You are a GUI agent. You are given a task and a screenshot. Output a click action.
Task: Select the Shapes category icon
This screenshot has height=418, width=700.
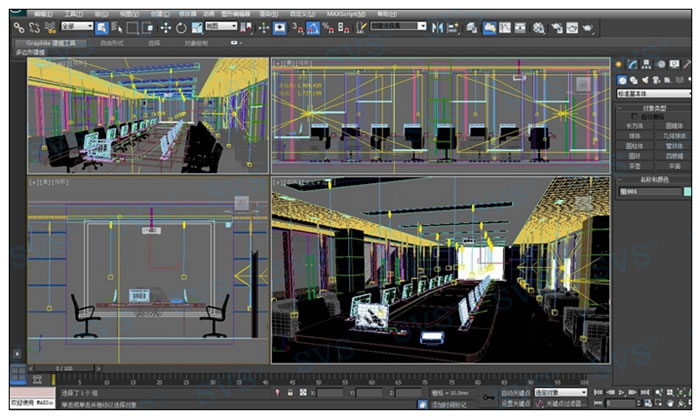tap(633, 80)
